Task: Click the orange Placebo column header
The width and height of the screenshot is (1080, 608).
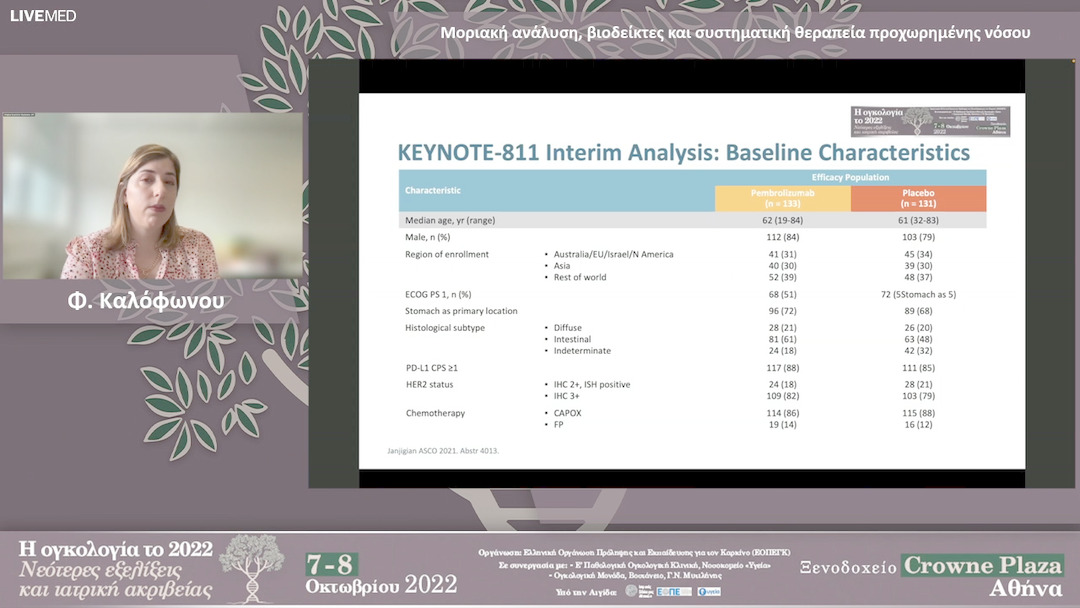Action: 918,197
